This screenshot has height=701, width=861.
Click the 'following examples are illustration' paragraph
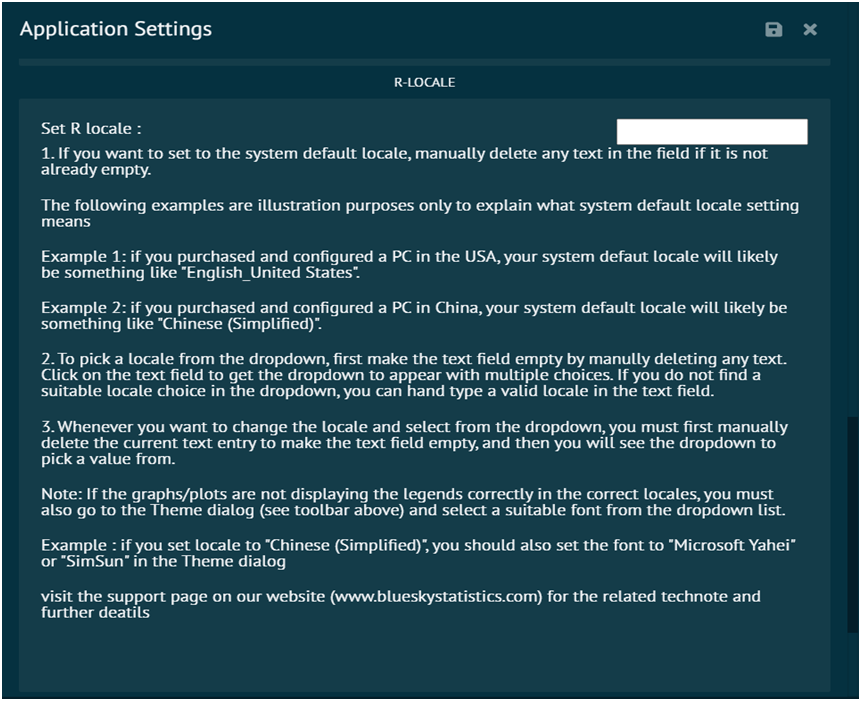(x=420, y=214)
